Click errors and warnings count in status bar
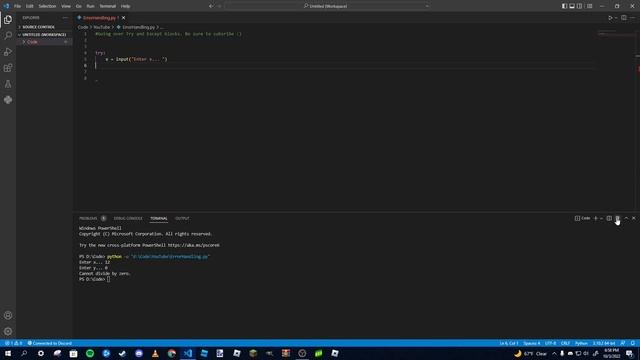The height and width of the screenshot is (360, 640). (x=13, y=343)
